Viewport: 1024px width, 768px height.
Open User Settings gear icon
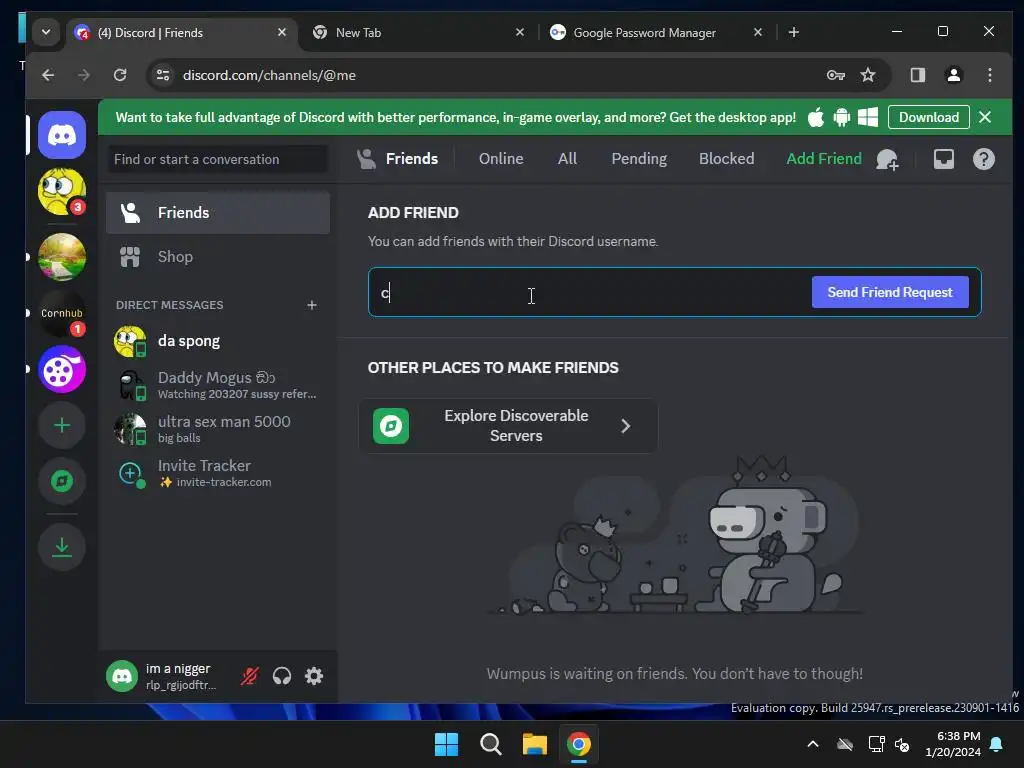(x=314, y=676)
